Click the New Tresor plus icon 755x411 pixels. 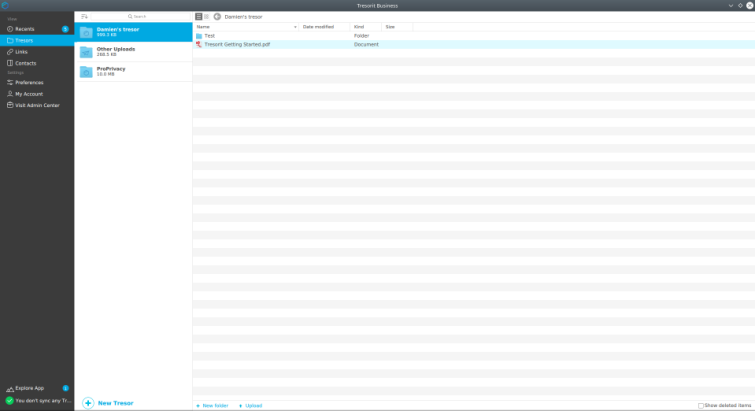(88, 403)
